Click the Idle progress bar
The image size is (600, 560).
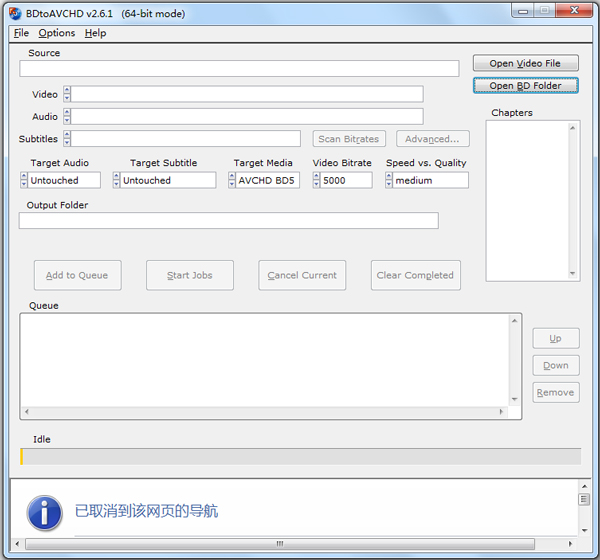301,457
